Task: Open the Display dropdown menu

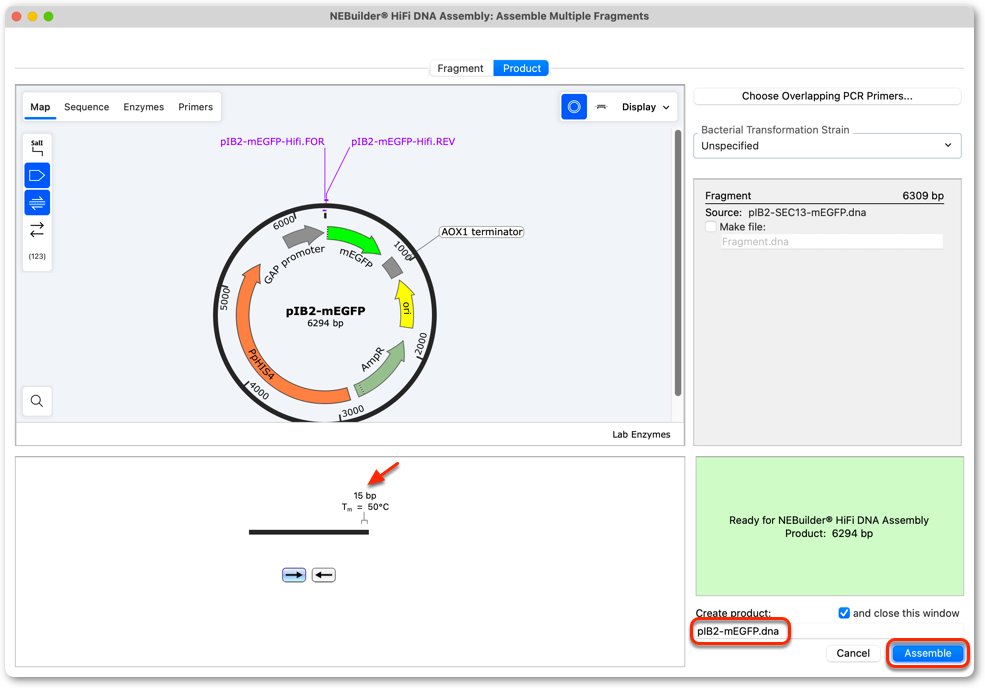Action: pyautogui.click(x=645, y=107)
